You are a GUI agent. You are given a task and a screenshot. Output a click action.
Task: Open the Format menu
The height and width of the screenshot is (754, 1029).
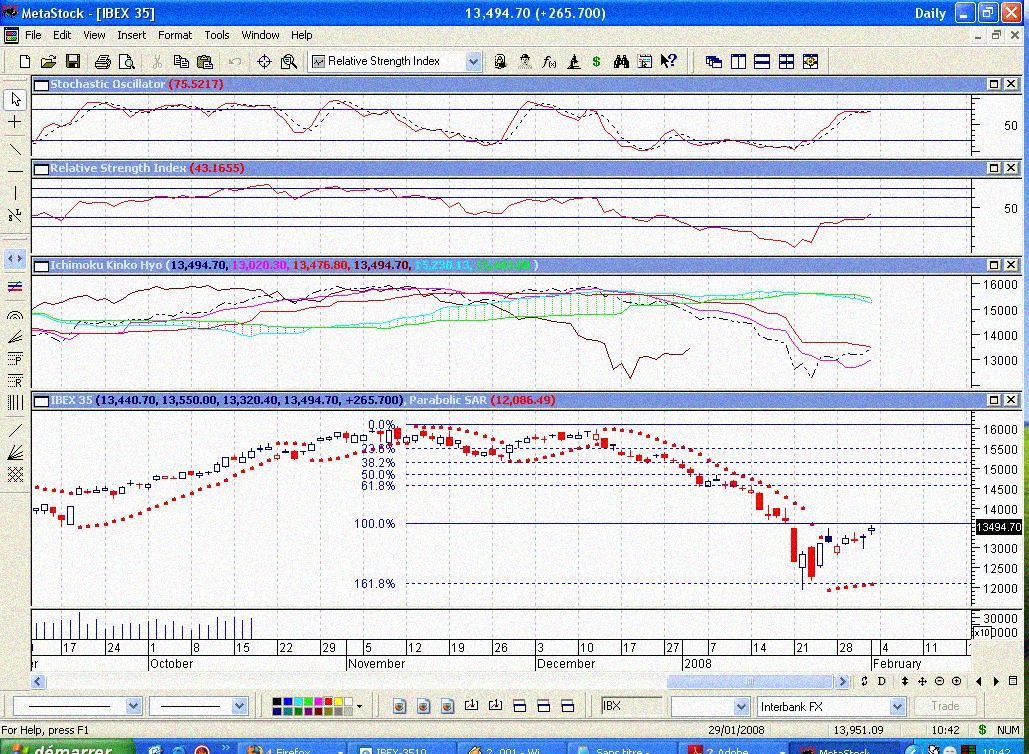click(174, 35)
